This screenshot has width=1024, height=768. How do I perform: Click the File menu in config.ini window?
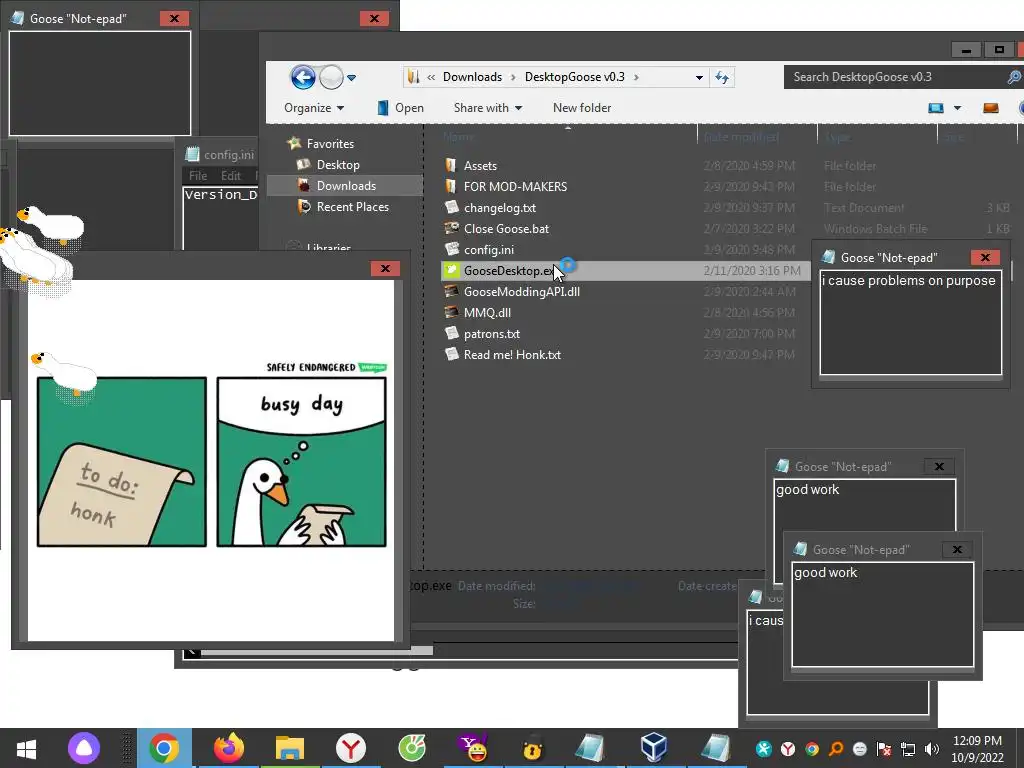coord(198,176)
